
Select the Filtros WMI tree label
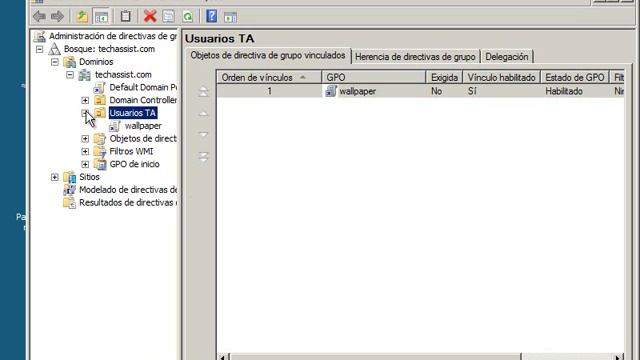tap(131, 151)
